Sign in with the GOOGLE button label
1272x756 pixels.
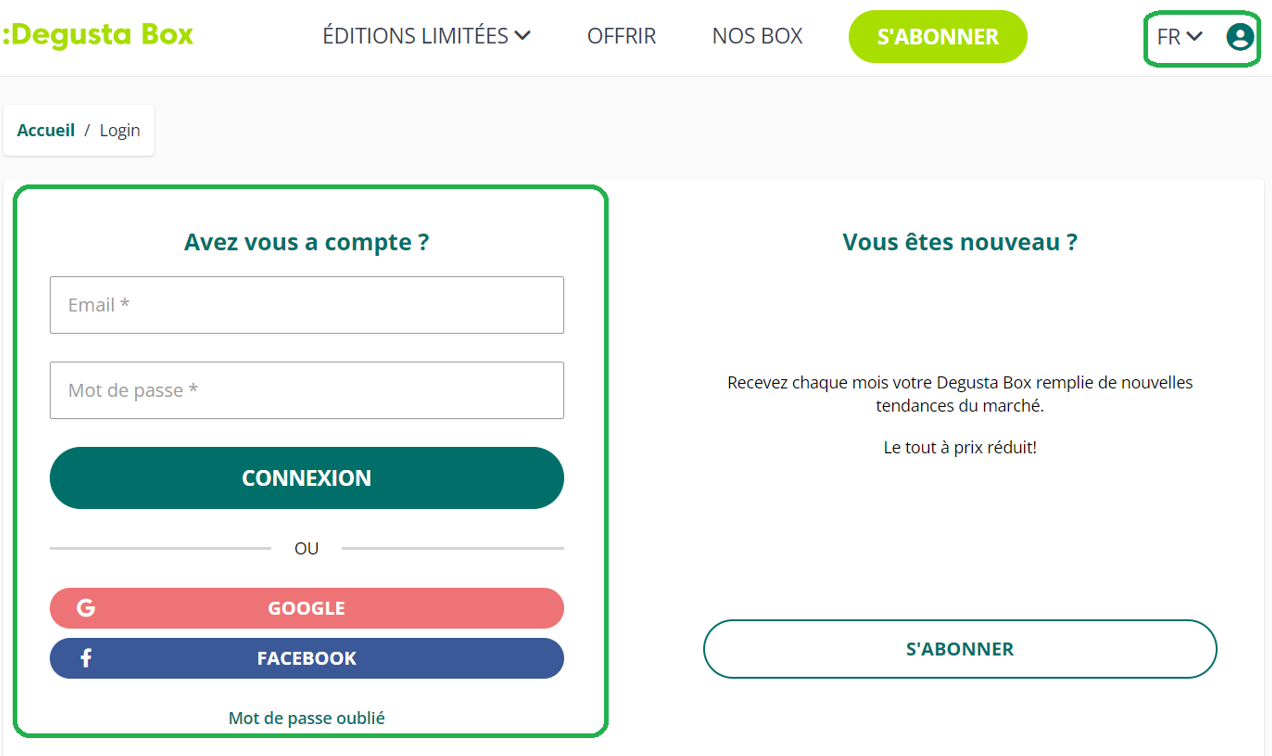[x=306, y=608]
